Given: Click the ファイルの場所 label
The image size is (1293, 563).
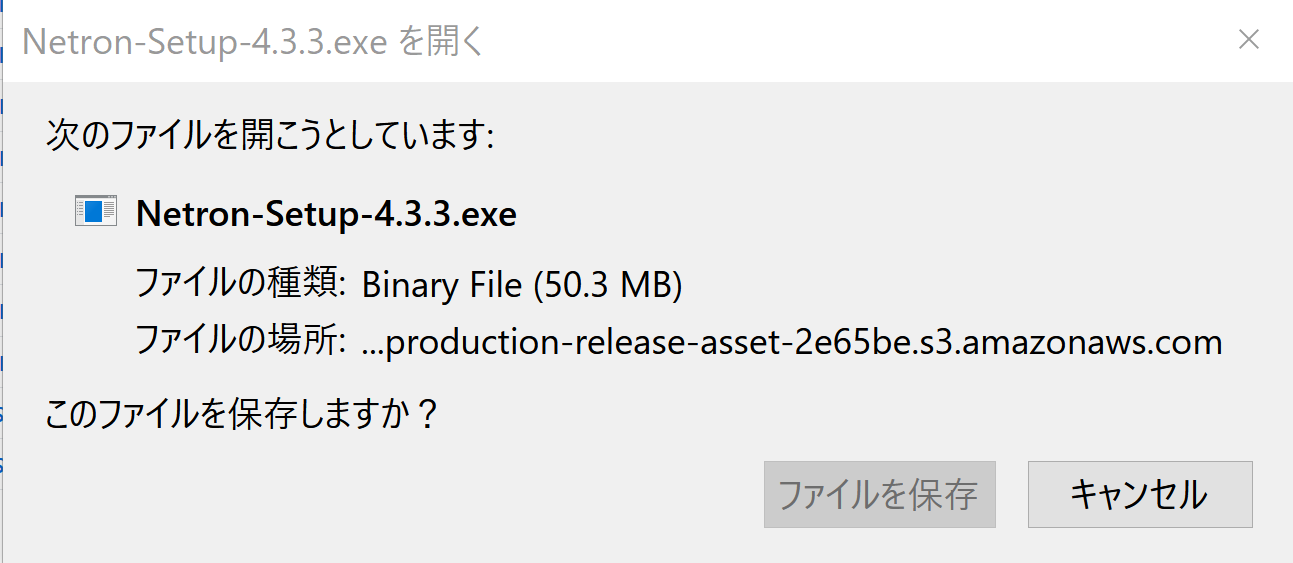Looking at the screenshot, I should [x=241, y=342].
